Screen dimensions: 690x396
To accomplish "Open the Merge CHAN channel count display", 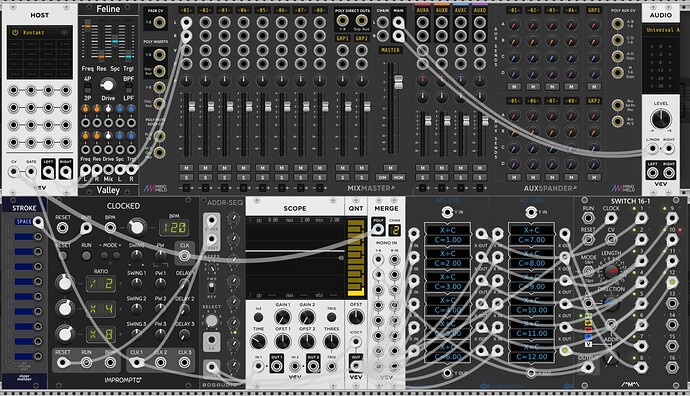I will coord(395,230).
